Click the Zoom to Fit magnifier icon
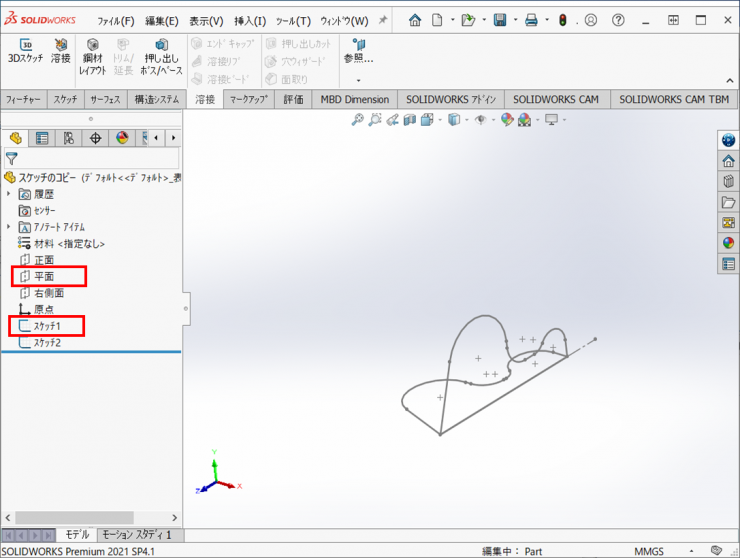Screen dimensions: 740x558 (357, 120)
